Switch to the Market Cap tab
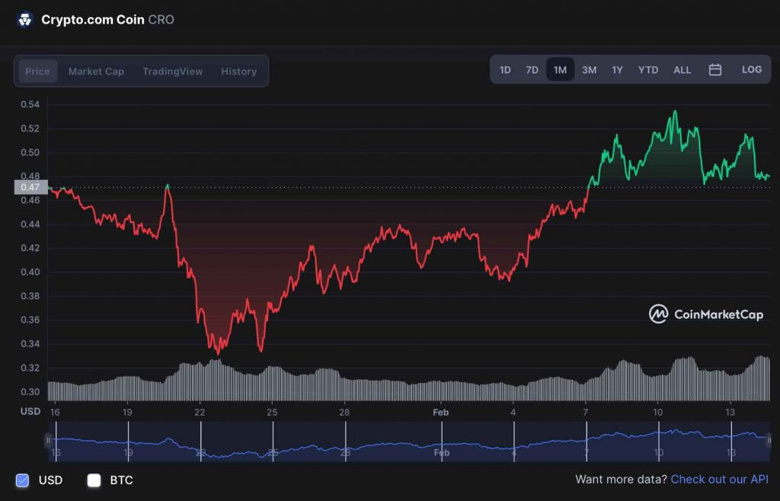This screenshot has width=780, height=501. (x=96, y=72)
